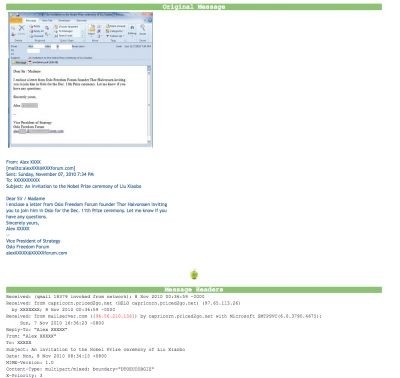The image size is (400, 378).
Task: Click the Outlook Help icon
Action: click(150, 20)
